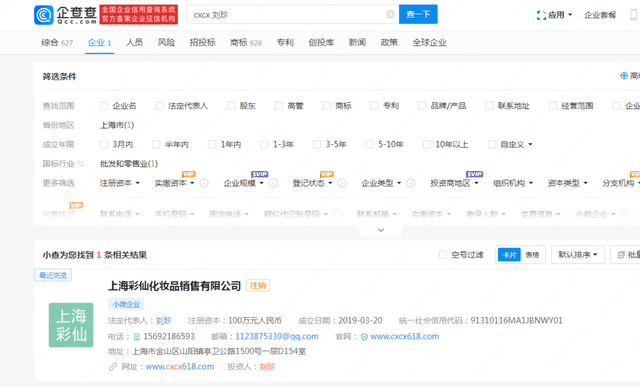Check the 股东 checkbox
This screenshot has height=387, width=640.
[x=231, y=106]
